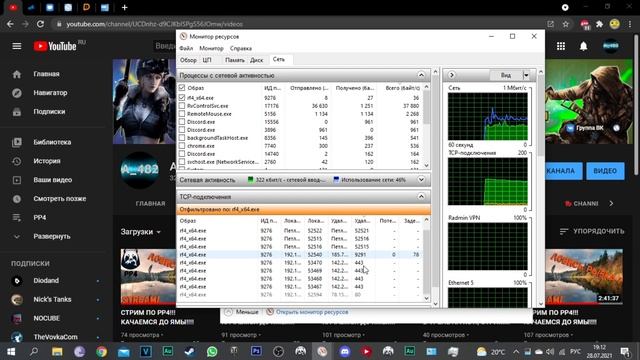Check Discord.exe checkbox with ID 3896

(182, 130)
